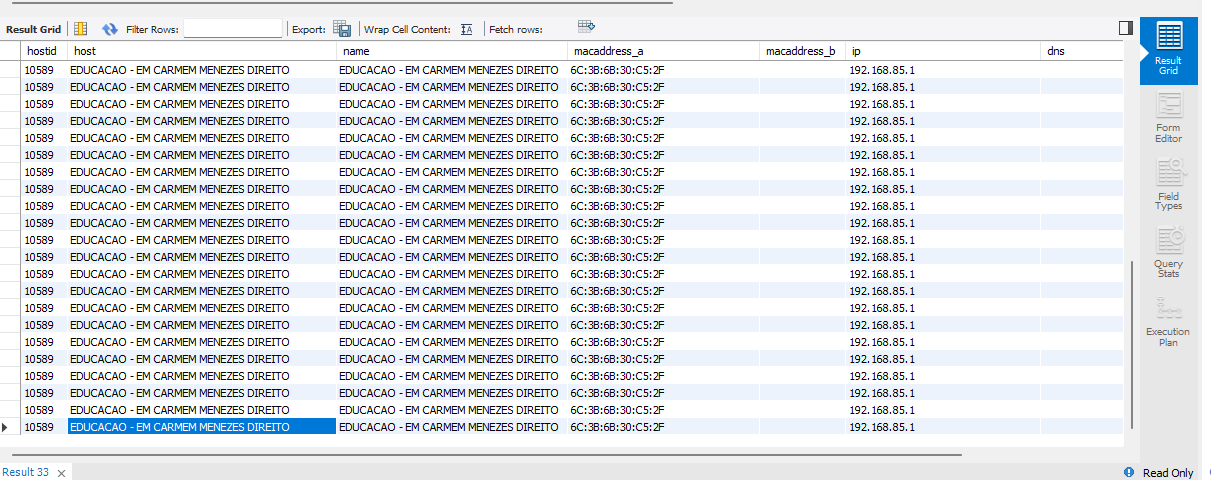This screenshot has width=1211, height=480.
Task: Open the Execution Plan view
Action: [x=1168, y=321]
